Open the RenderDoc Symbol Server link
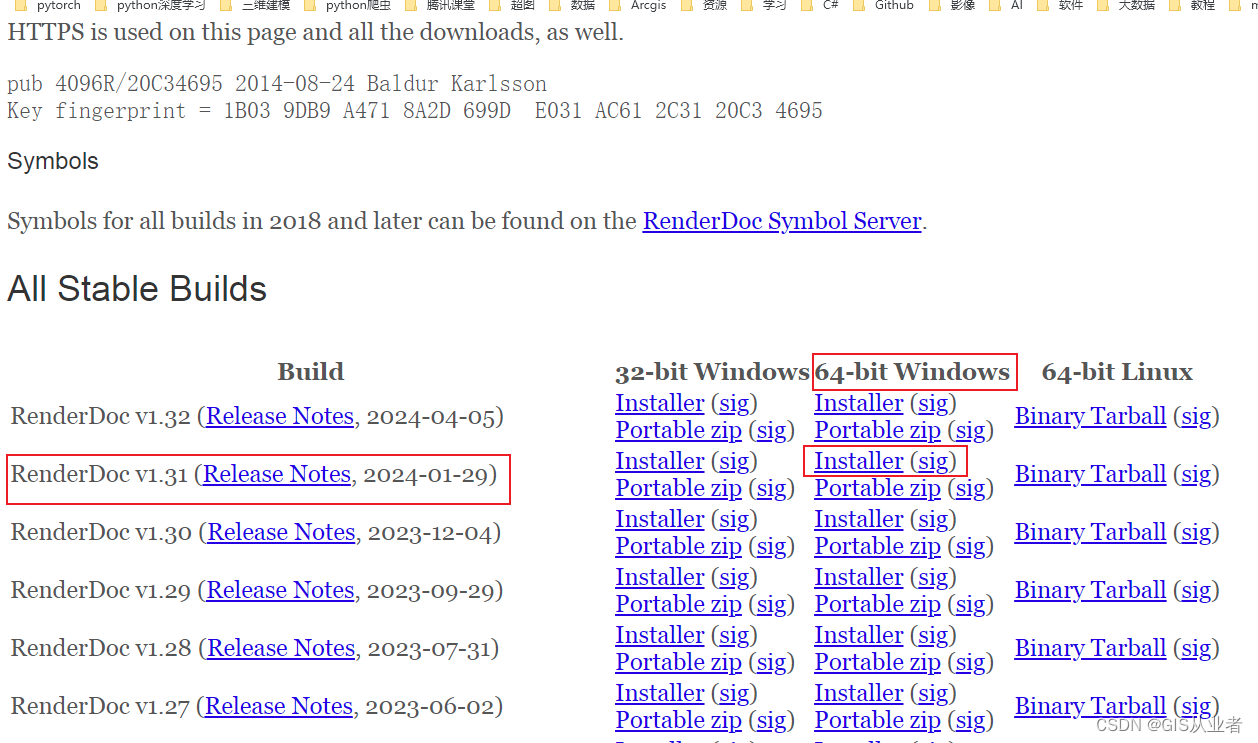 [782, 221]
